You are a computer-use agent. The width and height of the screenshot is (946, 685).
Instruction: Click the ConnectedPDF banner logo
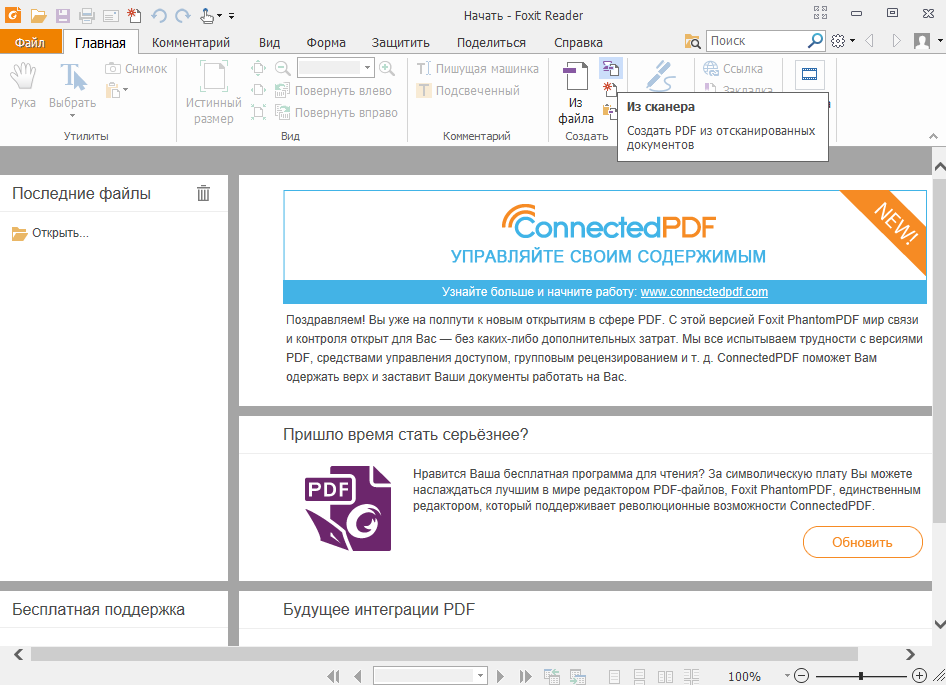(608, 222)
